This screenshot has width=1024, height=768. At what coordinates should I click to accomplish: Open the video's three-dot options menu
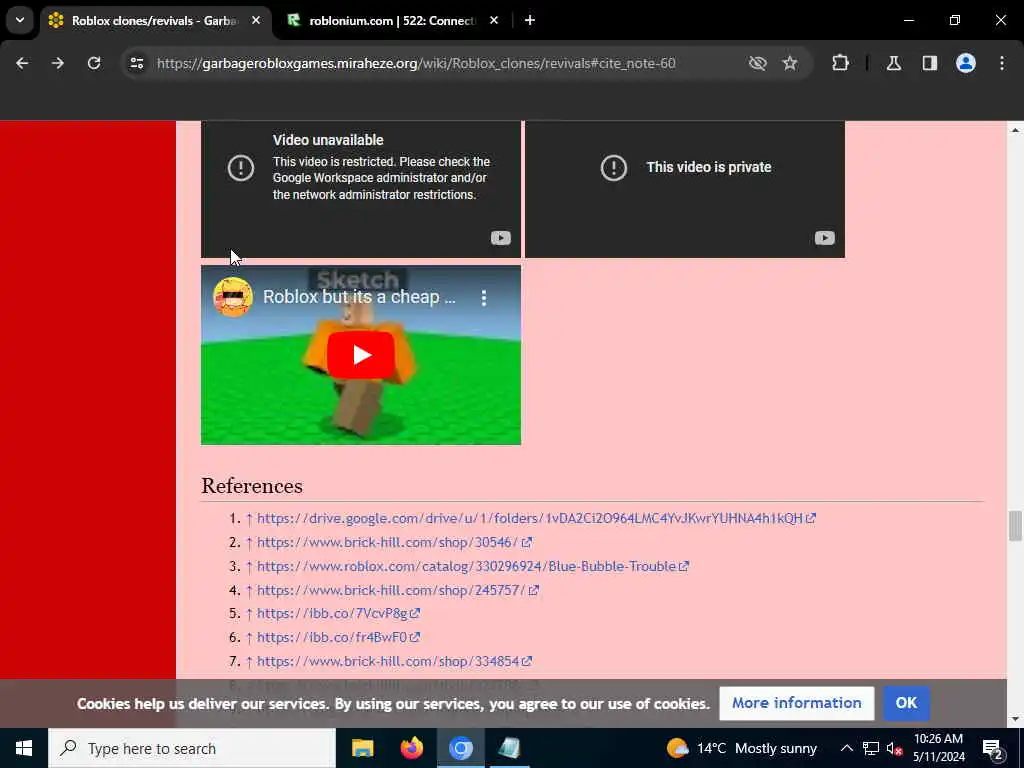click(x=484, y=298)
